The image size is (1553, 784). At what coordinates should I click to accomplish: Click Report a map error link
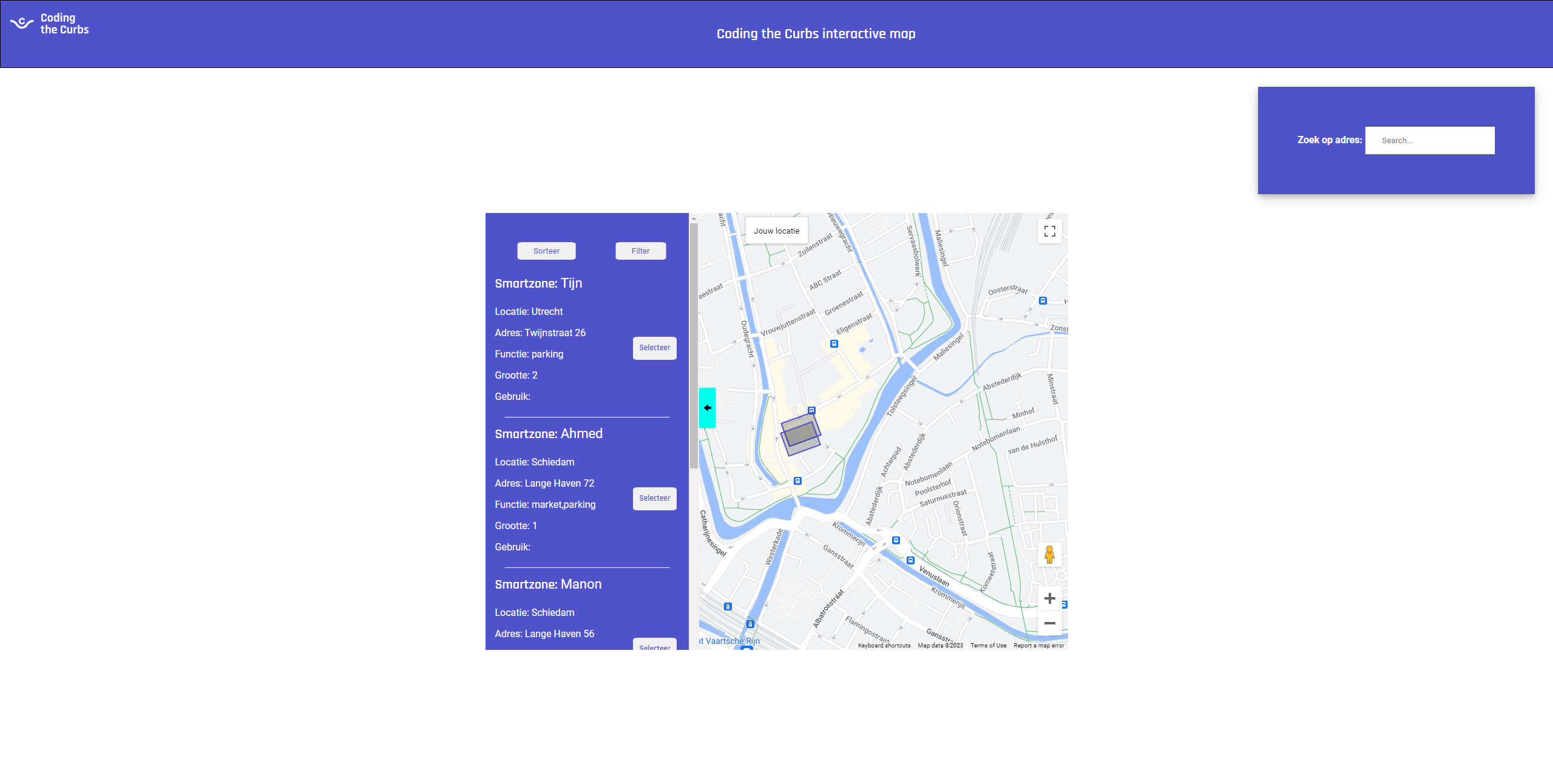[x=1038, y=646]
